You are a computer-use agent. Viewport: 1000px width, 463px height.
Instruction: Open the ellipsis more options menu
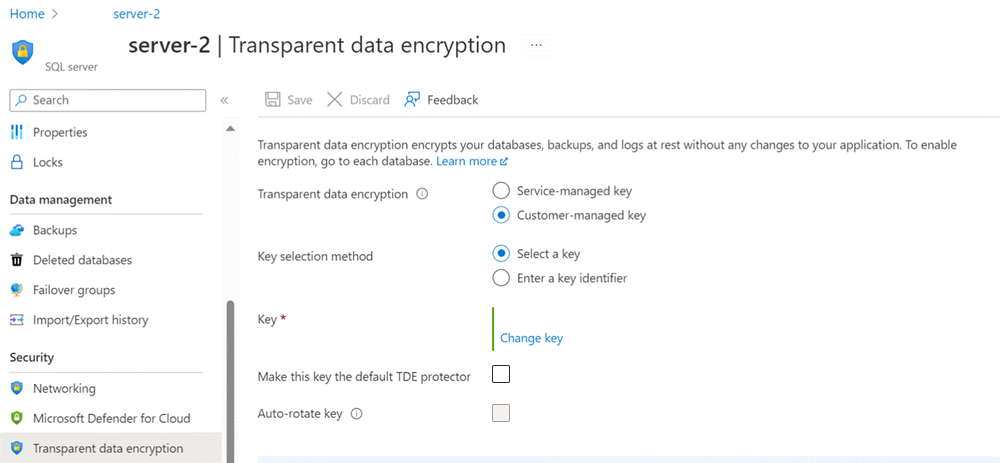(537, 46)
